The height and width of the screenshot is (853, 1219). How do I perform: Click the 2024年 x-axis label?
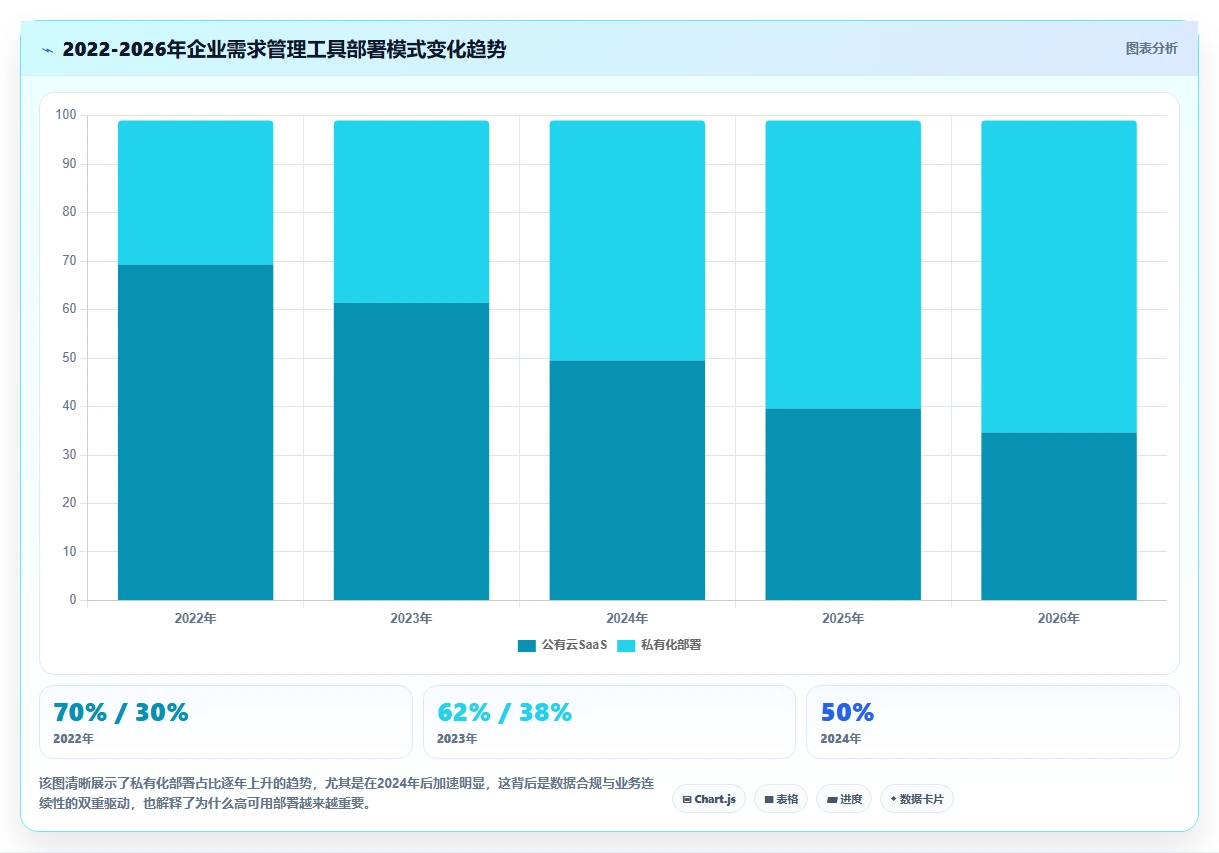click(x=627, y=618)
